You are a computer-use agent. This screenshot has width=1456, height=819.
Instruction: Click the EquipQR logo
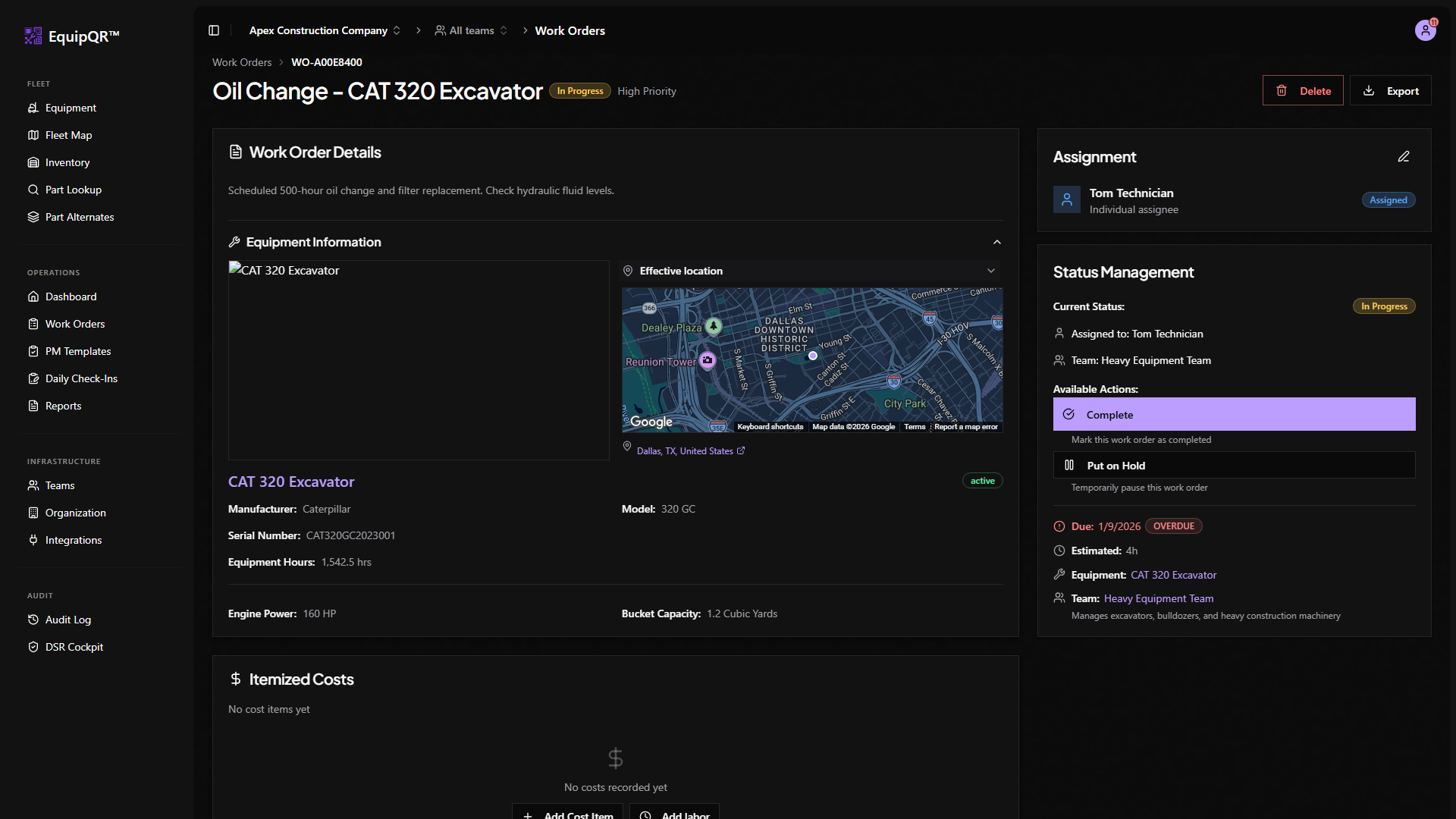[72, 36]
